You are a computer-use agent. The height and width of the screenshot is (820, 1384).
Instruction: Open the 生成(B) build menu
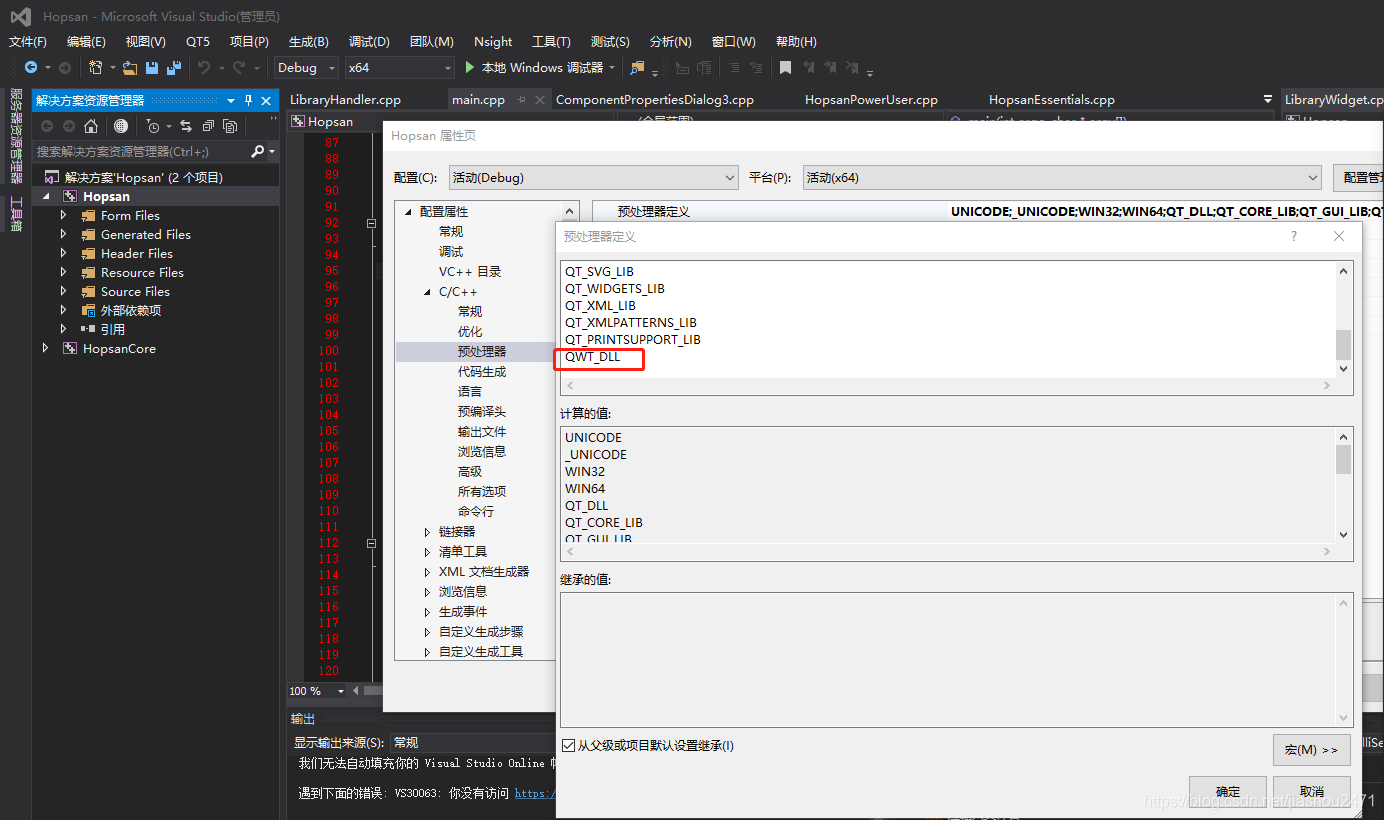coord(308,41)
